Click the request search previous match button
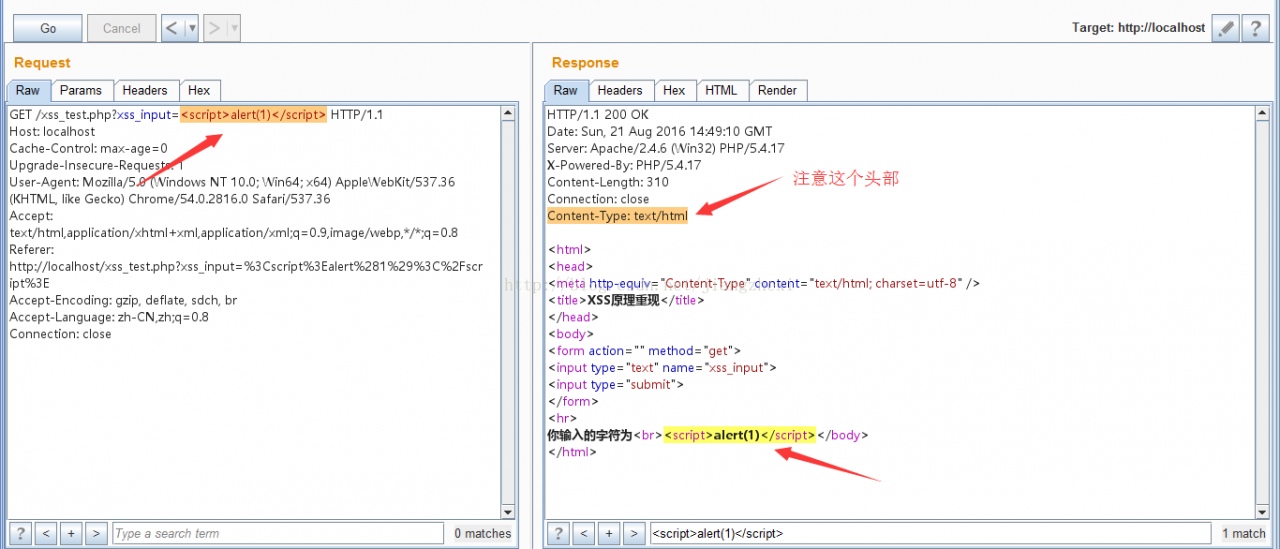Viewport: 1280px width, 549px height. point(46,533)
